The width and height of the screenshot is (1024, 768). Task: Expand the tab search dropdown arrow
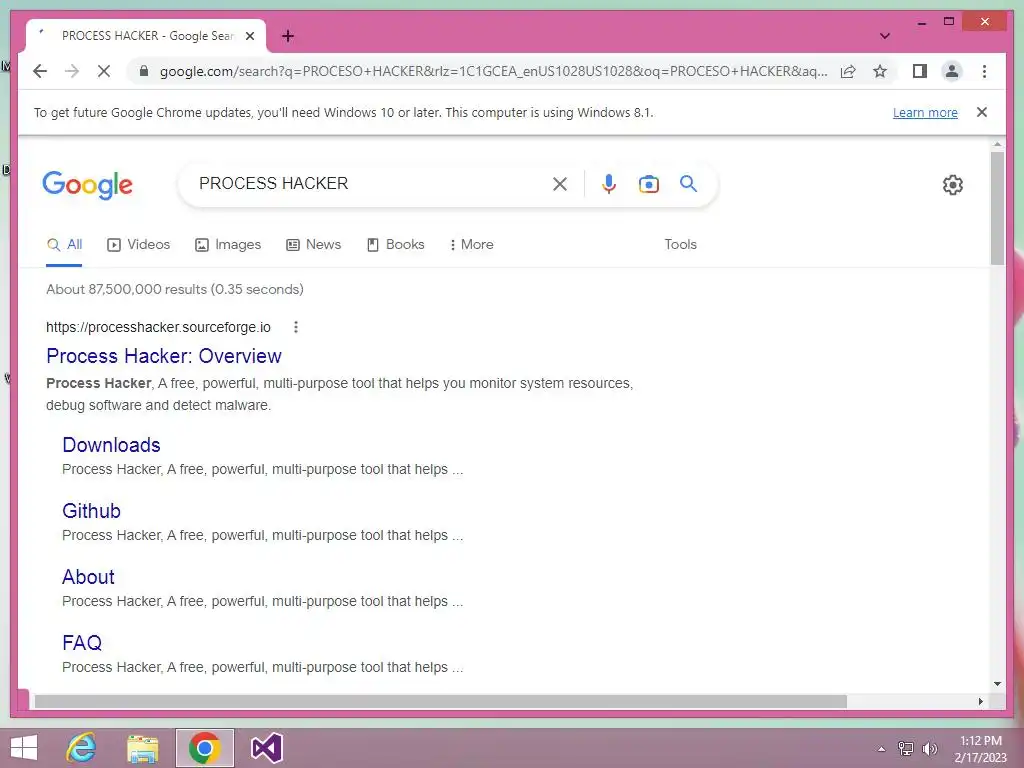coord(884,36)
